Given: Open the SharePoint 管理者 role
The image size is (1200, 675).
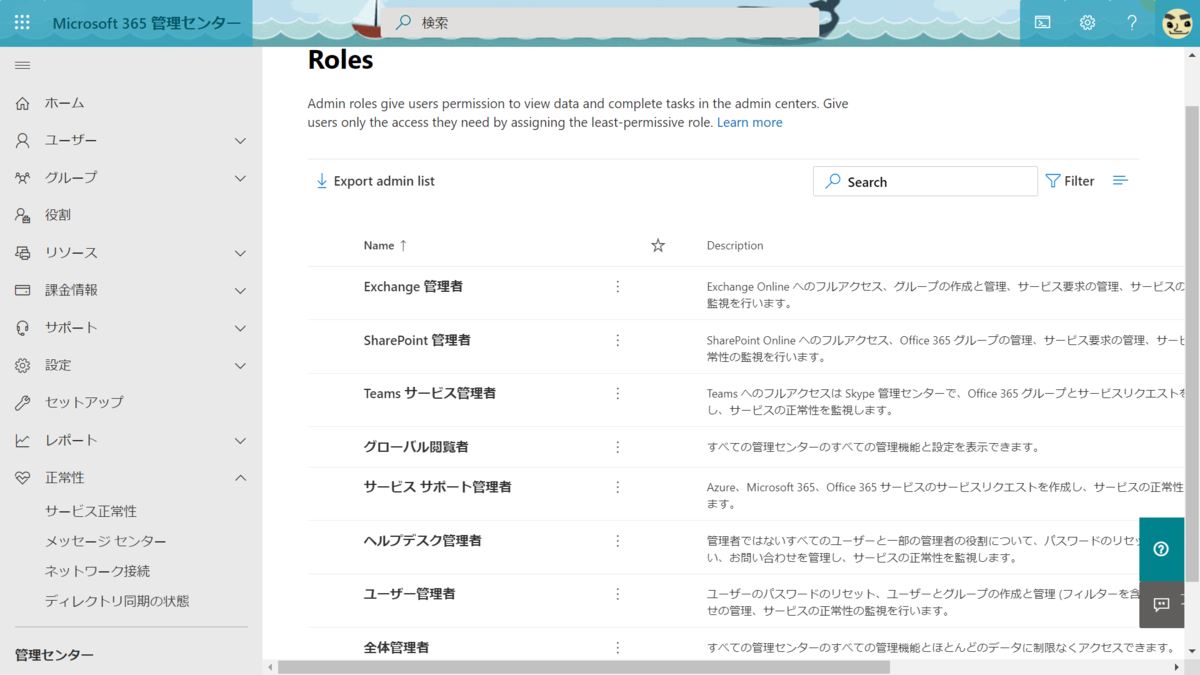Looking at the screenshot, I should (x=417, y=340).
